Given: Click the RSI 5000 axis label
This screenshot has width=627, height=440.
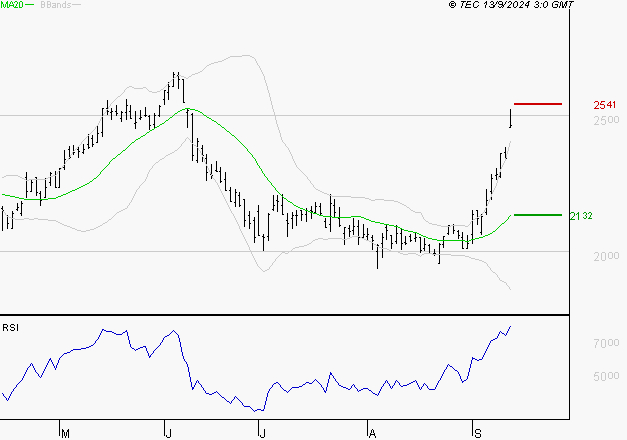Looking at the screenshot, I should coord(606,376).
